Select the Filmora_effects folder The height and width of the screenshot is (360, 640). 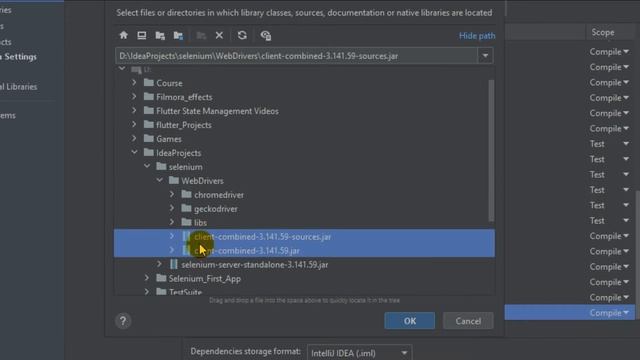(x=184, y=97)
